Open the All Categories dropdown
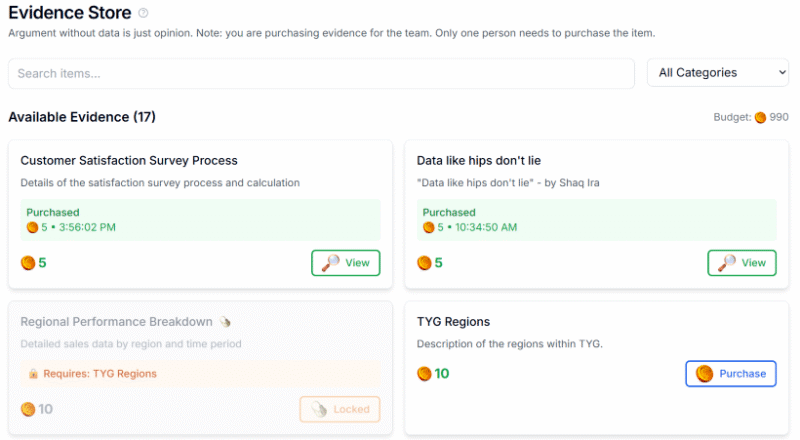Image resolution: width=800 pixels, height=440 pixels. point(718,72)
